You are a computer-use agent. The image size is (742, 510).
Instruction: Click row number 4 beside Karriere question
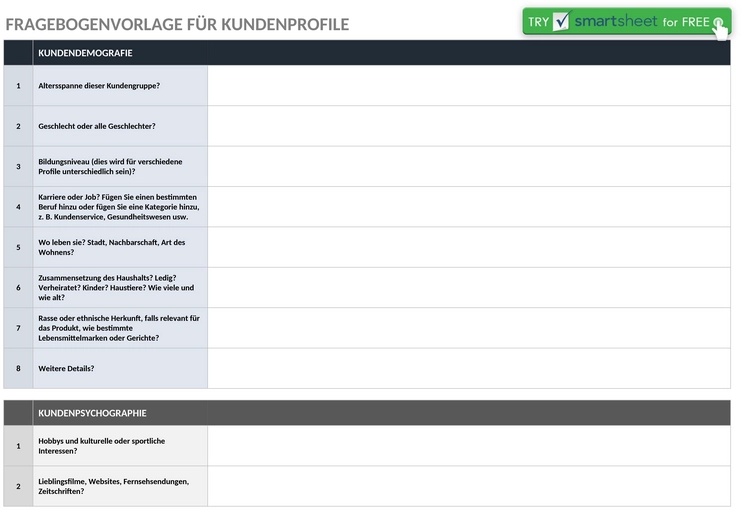click(18, 207)
